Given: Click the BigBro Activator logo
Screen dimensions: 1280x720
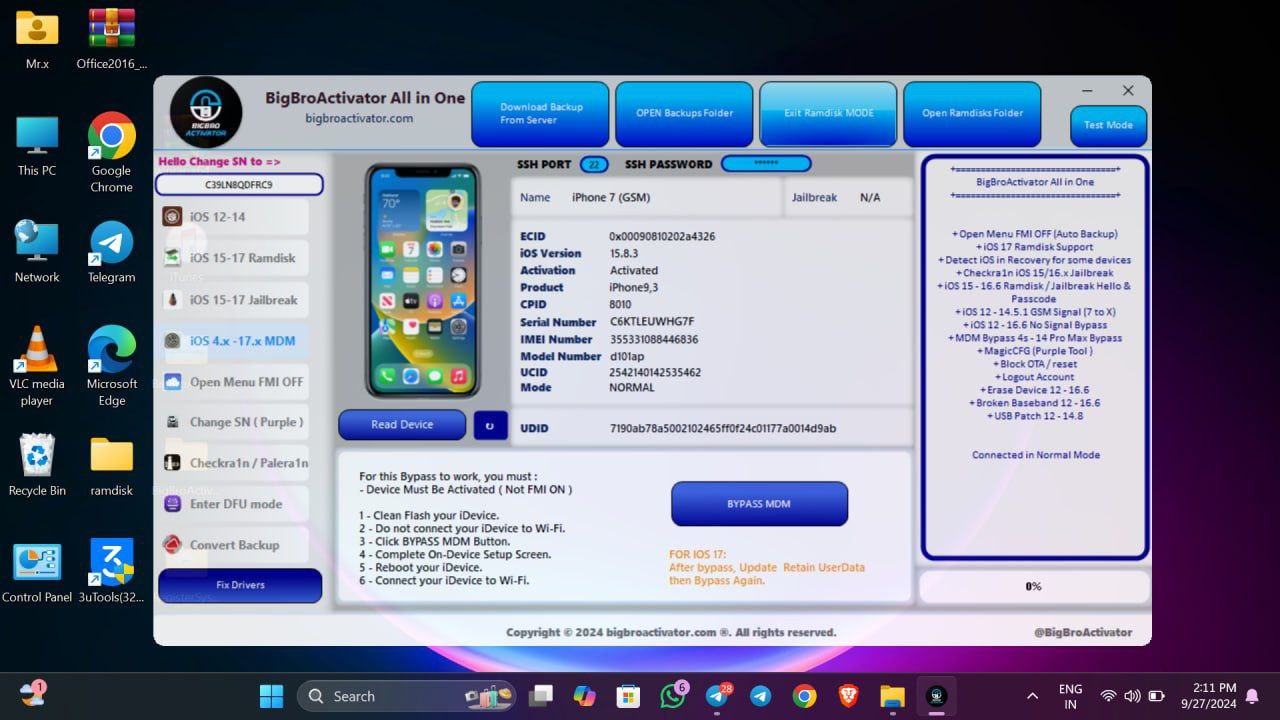Looking at the screenshot, I should (206, 113).
